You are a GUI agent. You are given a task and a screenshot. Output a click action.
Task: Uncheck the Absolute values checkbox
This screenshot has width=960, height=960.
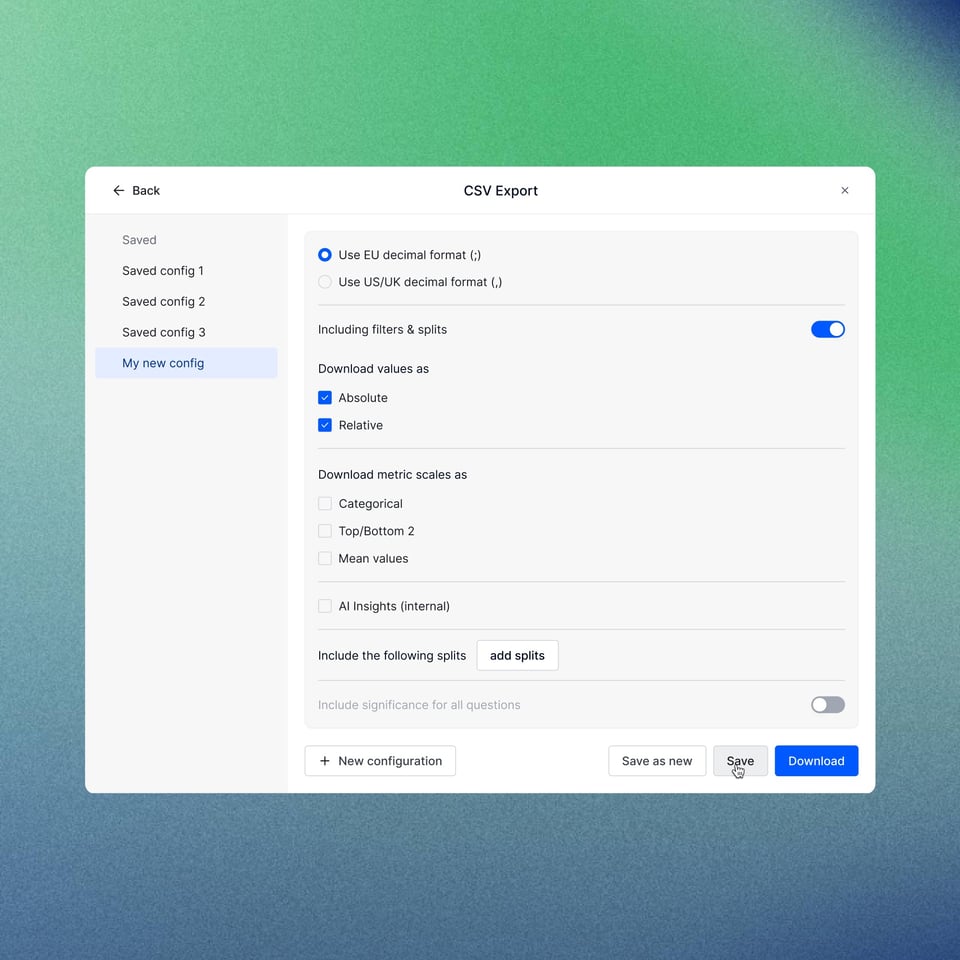pos(325,398)
